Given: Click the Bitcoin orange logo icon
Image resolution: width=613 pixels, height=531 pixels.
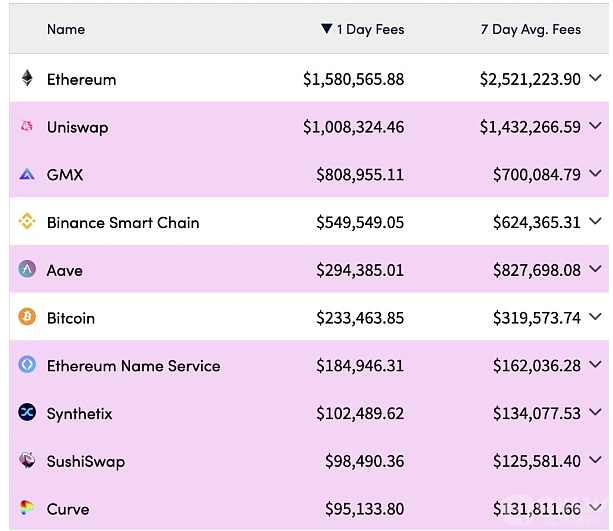Looking at the screenshot, I should click(x=27, y=317).
